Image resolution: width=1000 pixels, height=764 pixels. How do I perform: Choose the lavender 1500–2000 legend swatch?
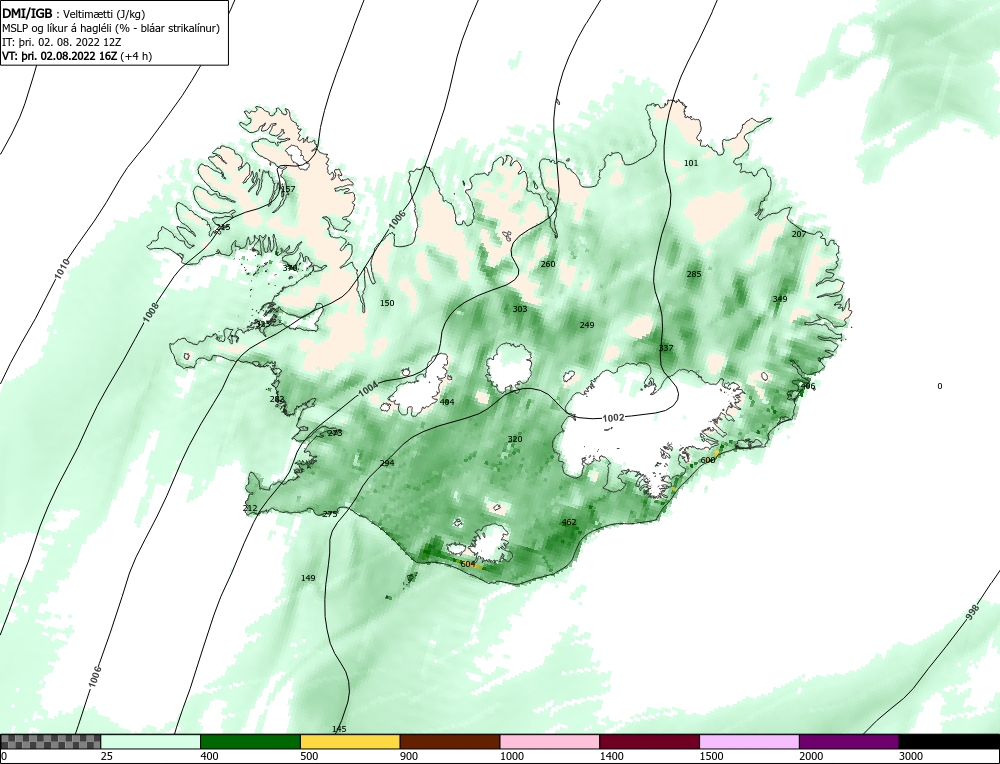pos(749,741)
